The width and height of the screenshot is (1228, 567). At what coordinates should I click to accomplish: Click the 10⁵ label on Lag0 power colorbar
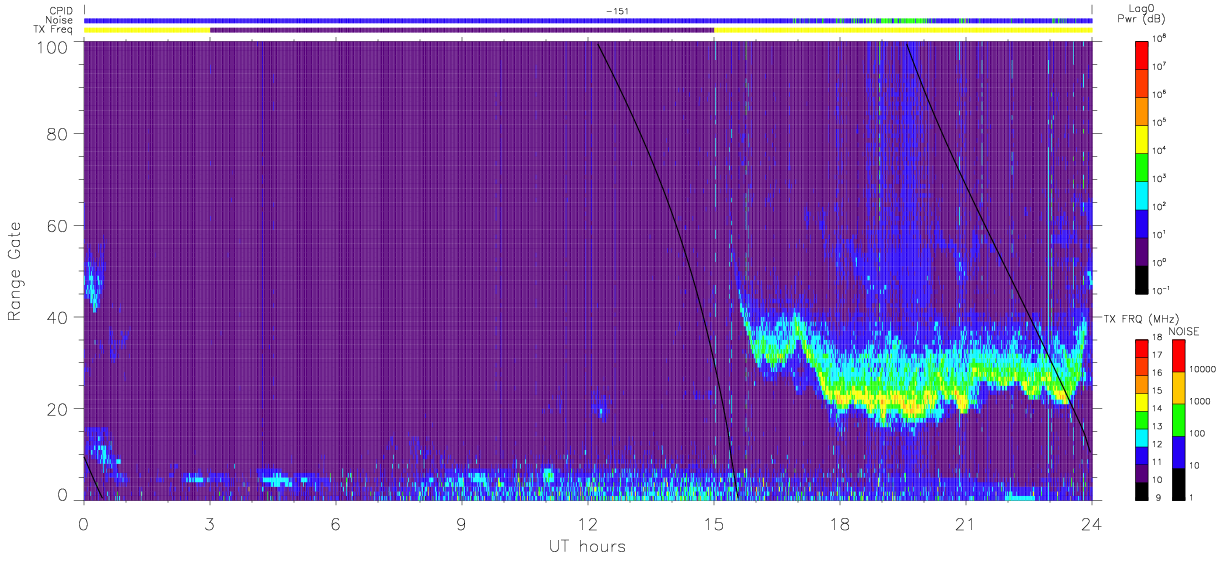(x=1160, y=121)
